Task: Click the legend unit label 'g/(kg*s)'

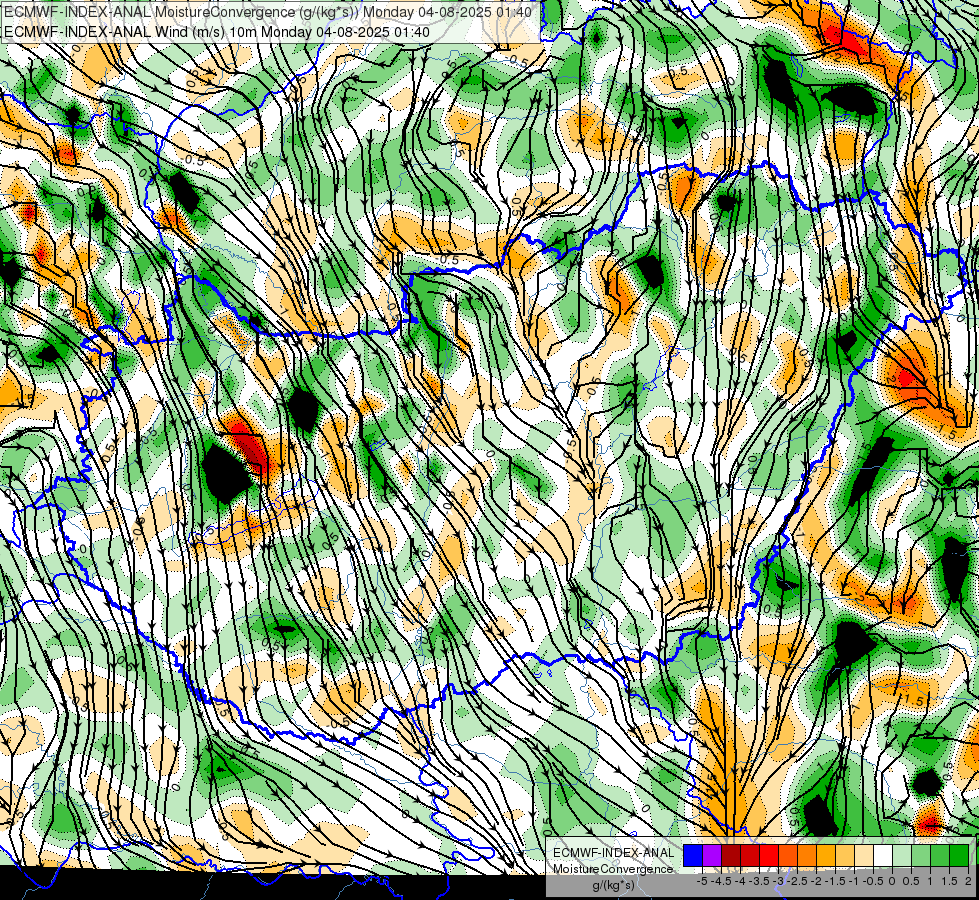Action: coord(613,885)
